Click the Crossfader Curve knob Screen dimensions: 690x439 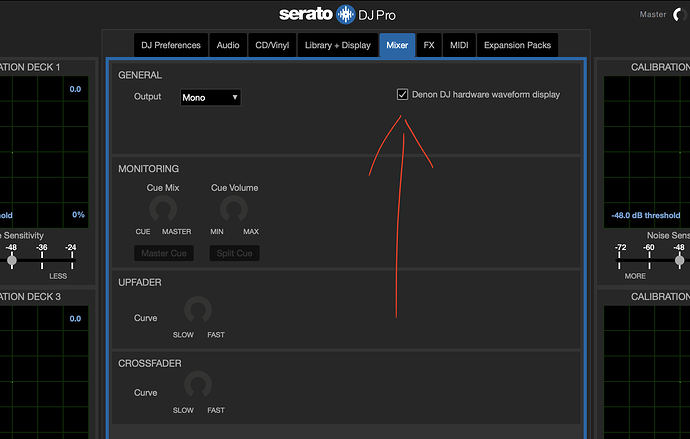(198, 385)
